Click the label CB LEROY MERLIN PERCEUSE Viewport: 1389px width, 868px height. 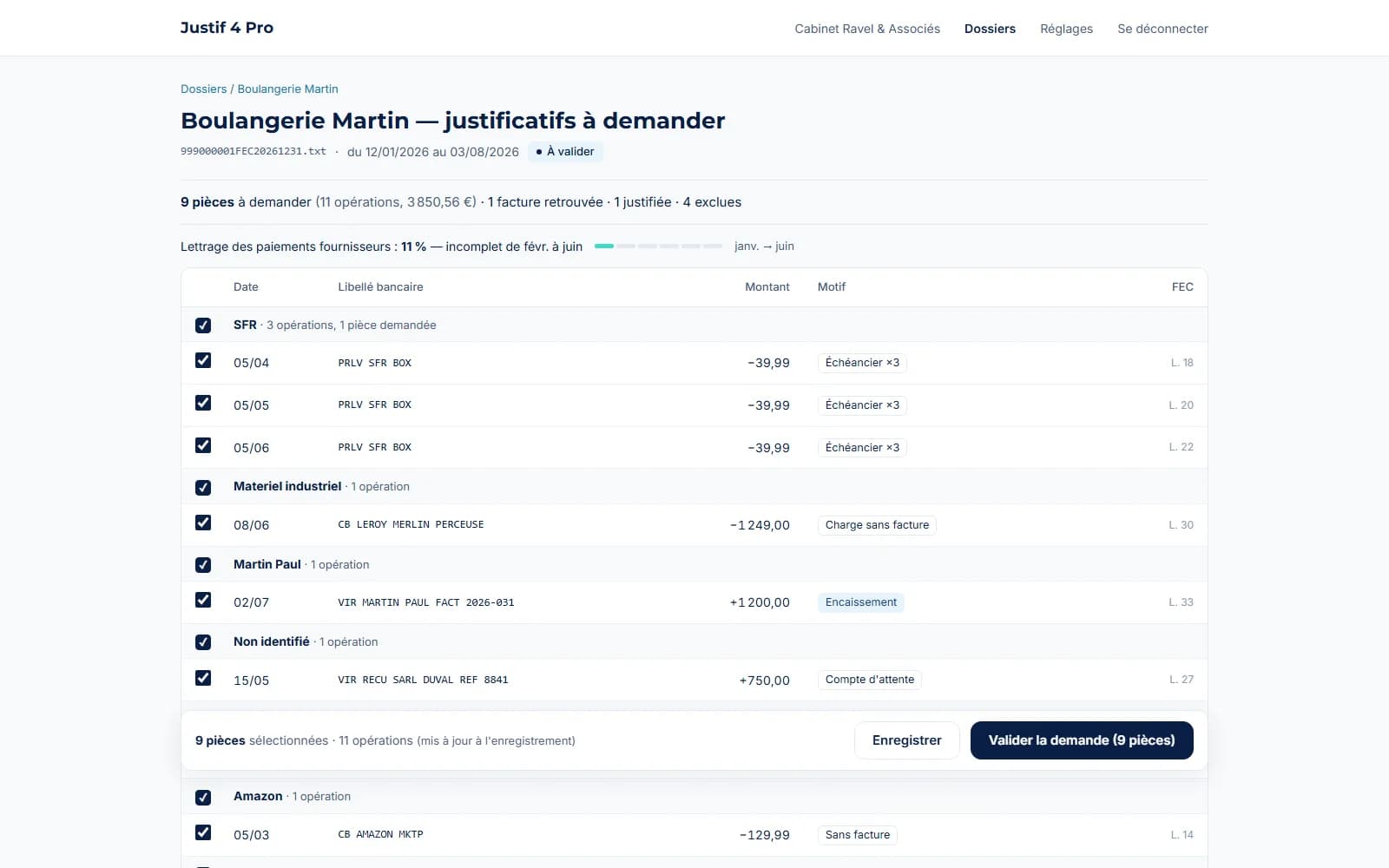tap(411, 525)
